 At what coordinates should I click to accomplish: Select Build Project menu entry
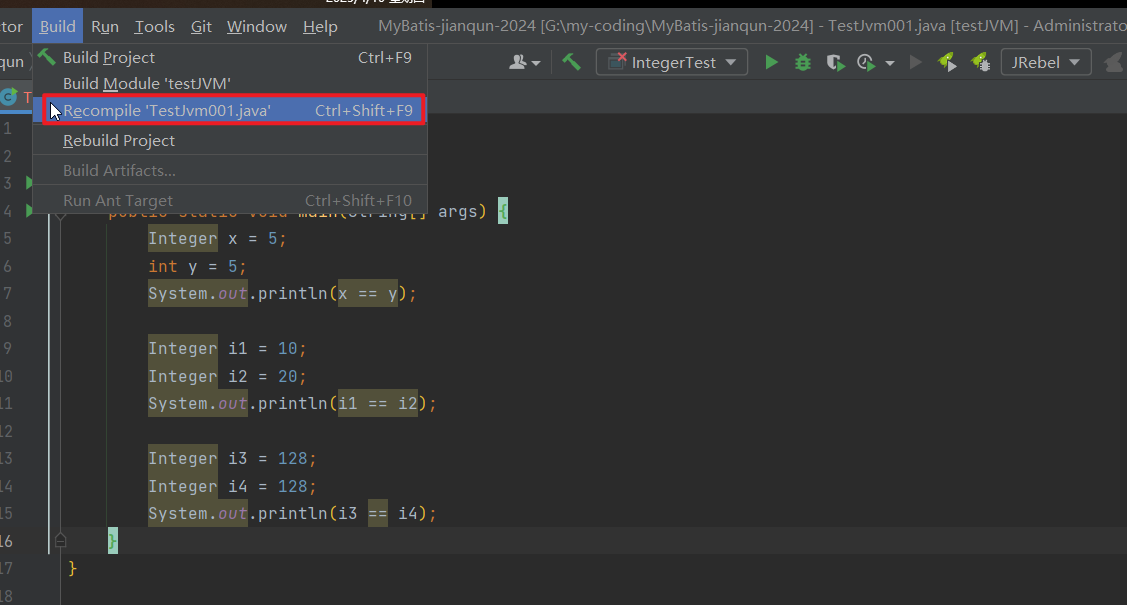click(x=230, y=57)
